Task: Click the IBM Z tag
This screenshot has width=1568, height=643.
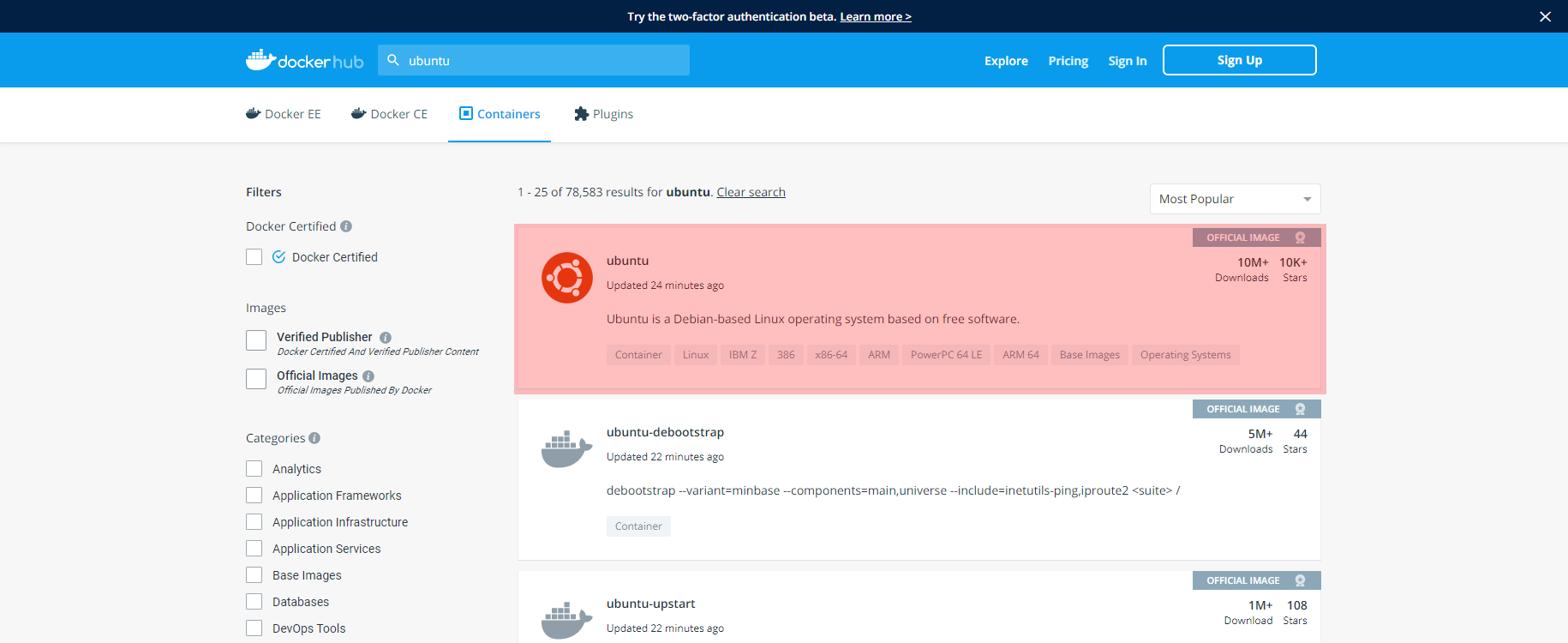Action: click(743, 355)
